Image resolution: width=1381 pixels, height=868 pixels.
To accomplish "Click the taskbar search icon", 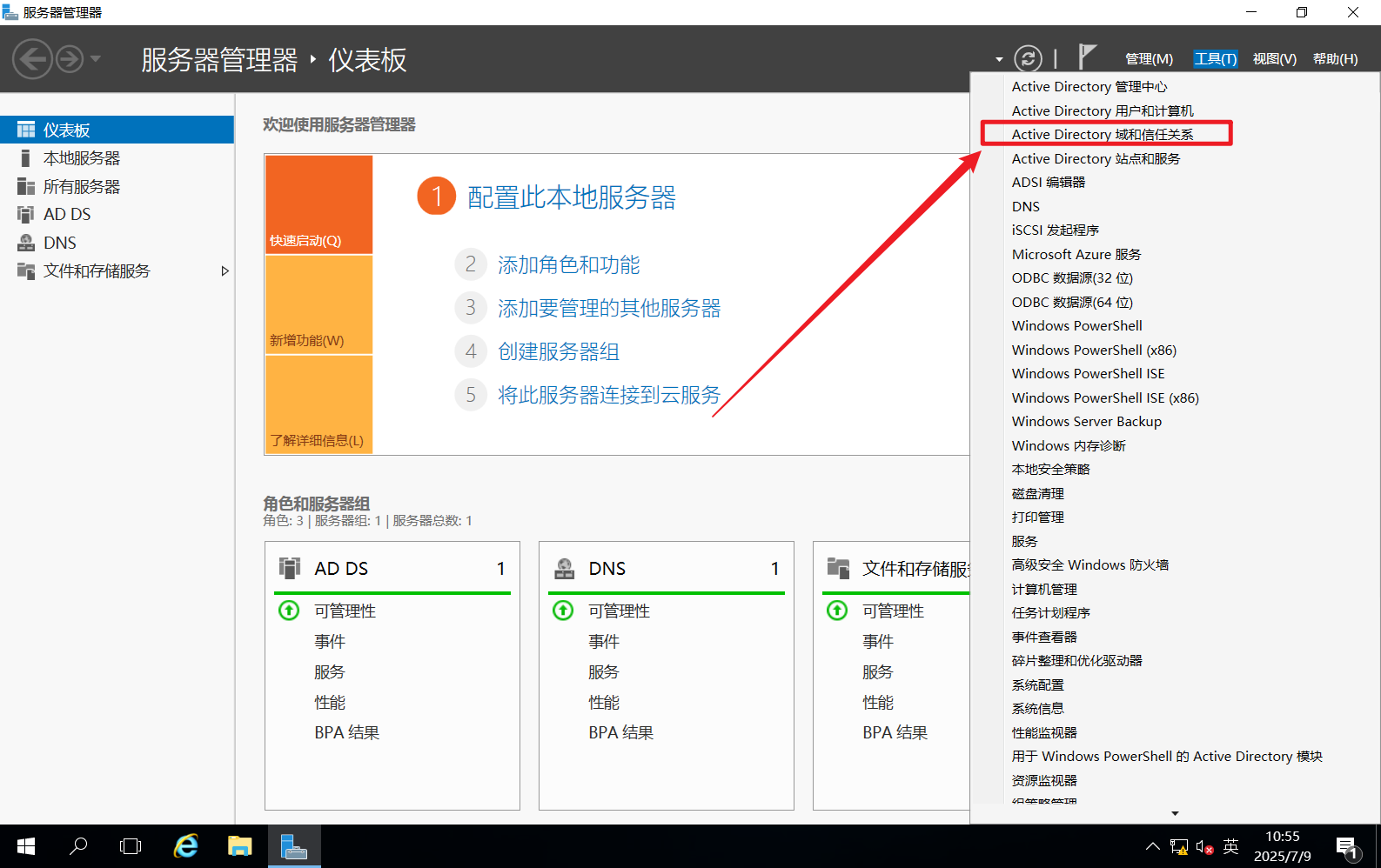I will pyautogui.click(x=78, y=846).
